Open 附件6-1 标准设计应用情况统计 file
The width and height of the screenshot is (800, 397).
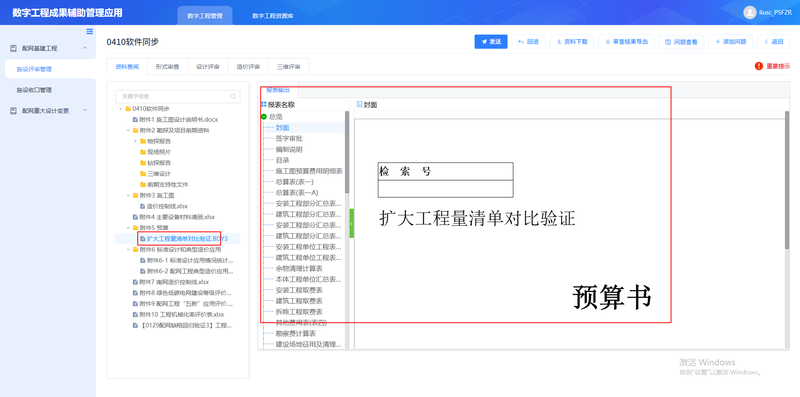point(190,260)
